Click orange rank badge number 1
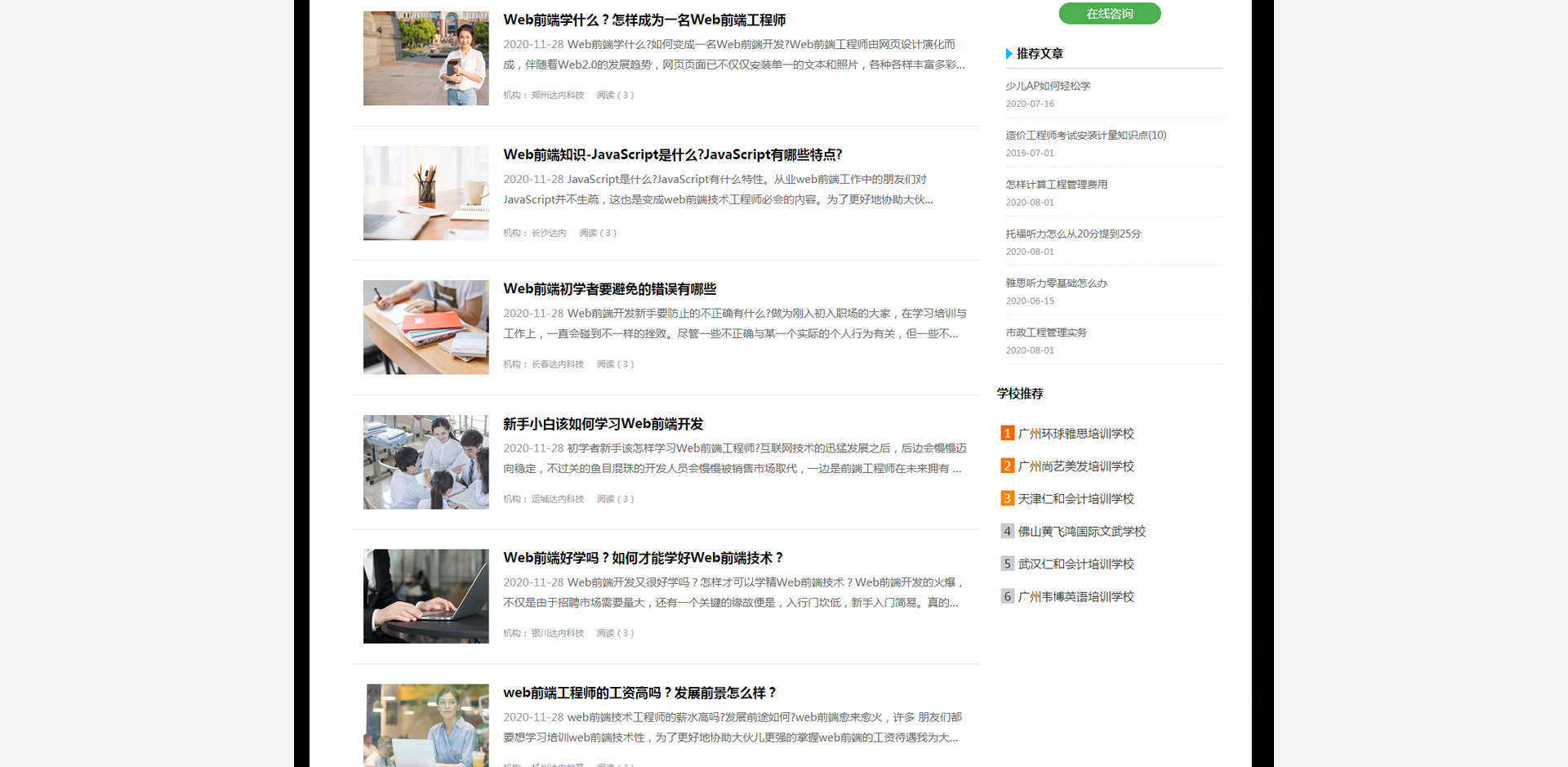 [1008, 433]
